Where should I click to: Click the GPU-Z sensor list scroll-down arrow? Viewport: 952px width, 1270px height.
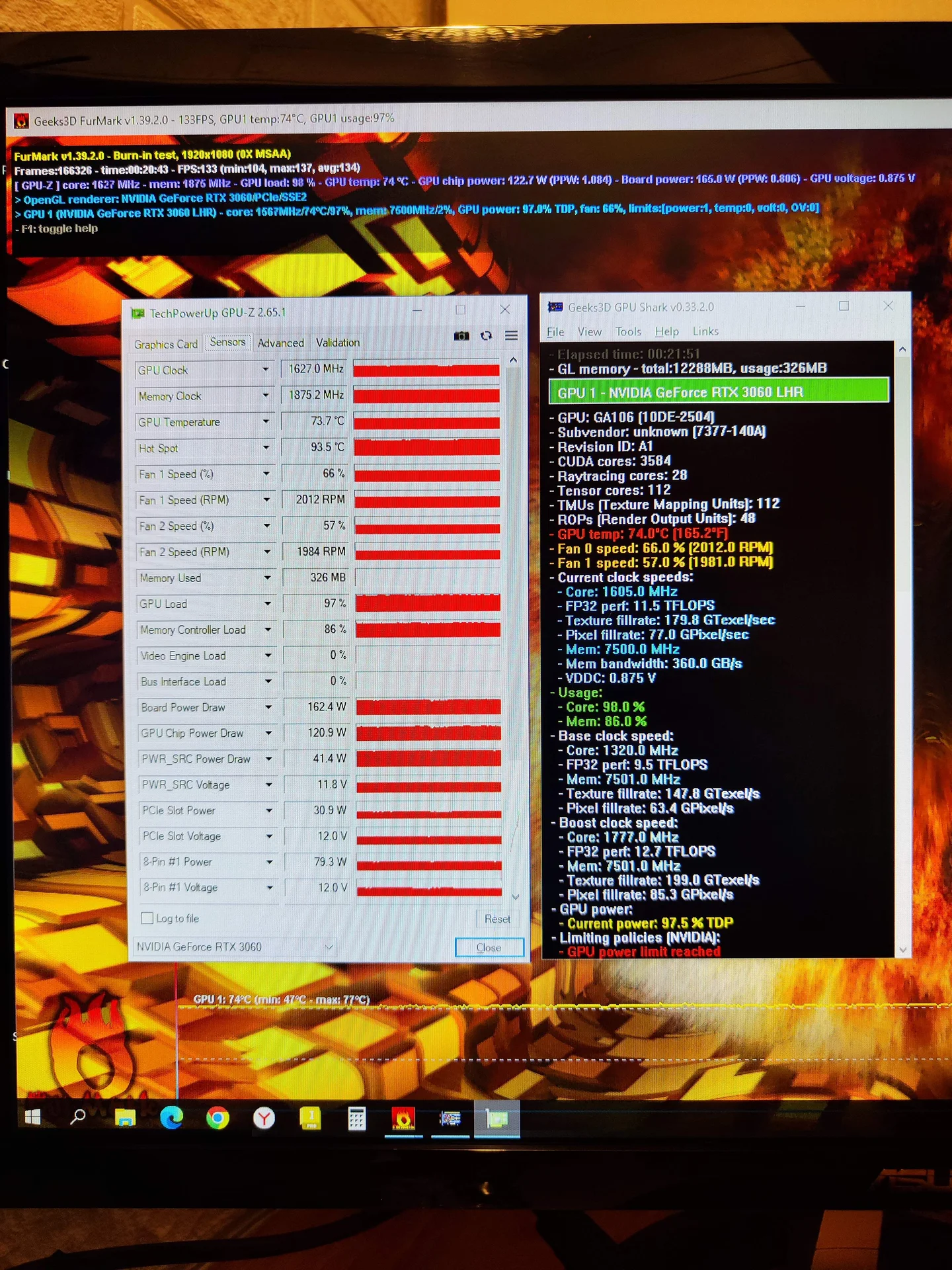[x=516, y=897]
